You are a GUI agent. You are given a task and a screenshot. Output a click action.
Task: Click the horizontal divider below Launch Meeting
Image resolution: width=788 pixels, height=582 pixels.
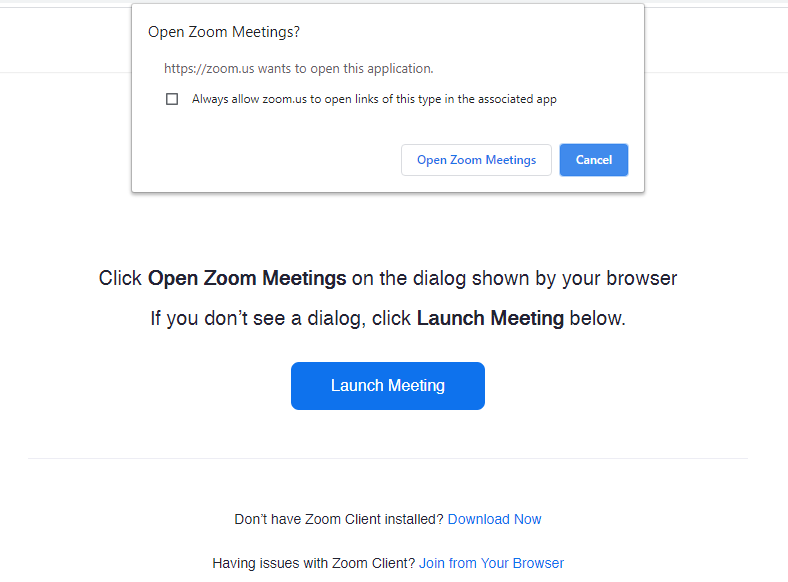(x=388, y=458)
